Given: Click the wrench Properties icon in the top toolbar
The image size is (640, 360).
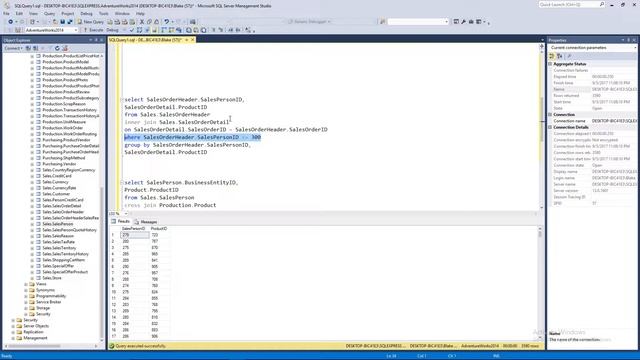Looking at the screenshot, I should (x=463, y=22).
